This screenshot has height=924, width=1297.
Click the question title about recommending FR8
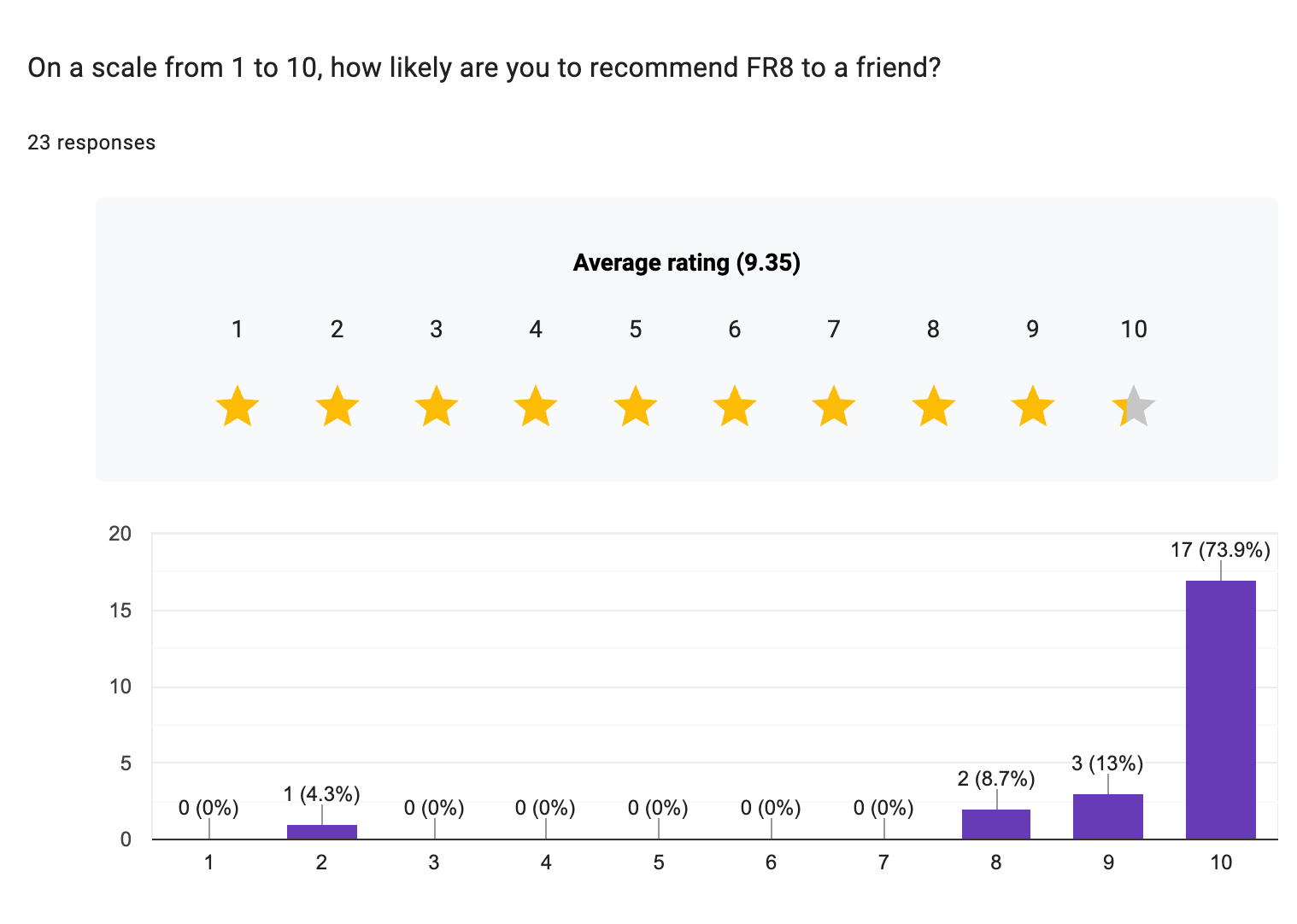pyautogui.click(x=484, y=67)
